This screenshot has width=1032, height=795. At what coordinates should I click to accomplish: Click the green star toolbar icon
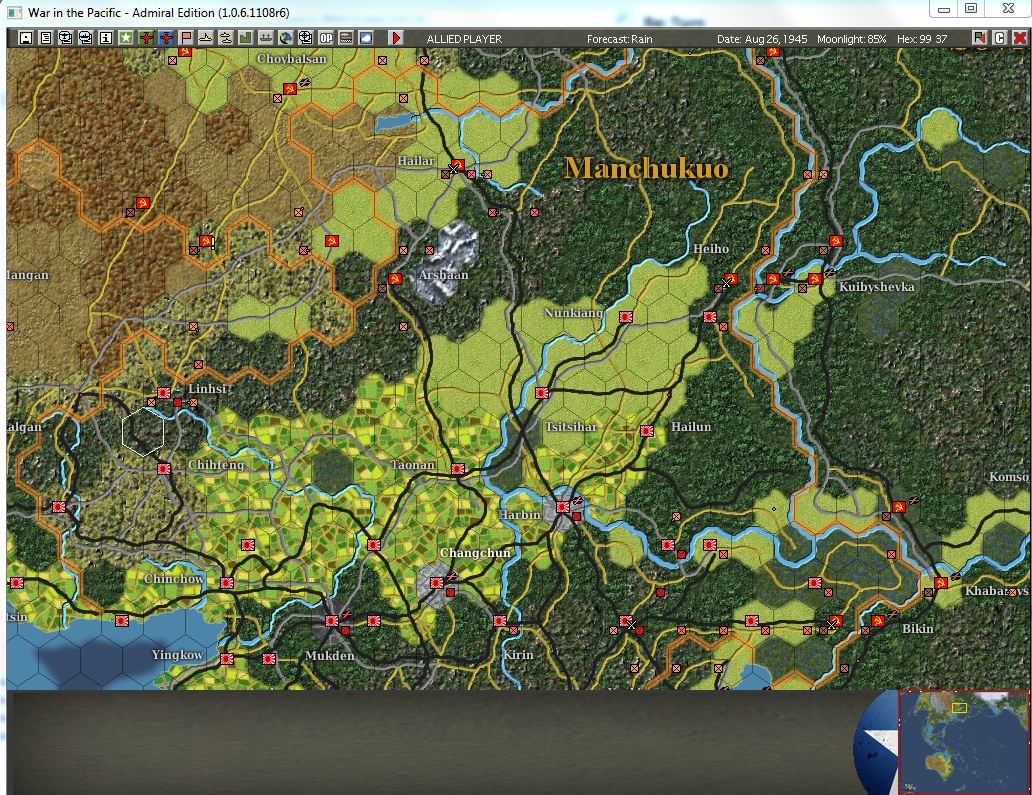pos(126,38)
